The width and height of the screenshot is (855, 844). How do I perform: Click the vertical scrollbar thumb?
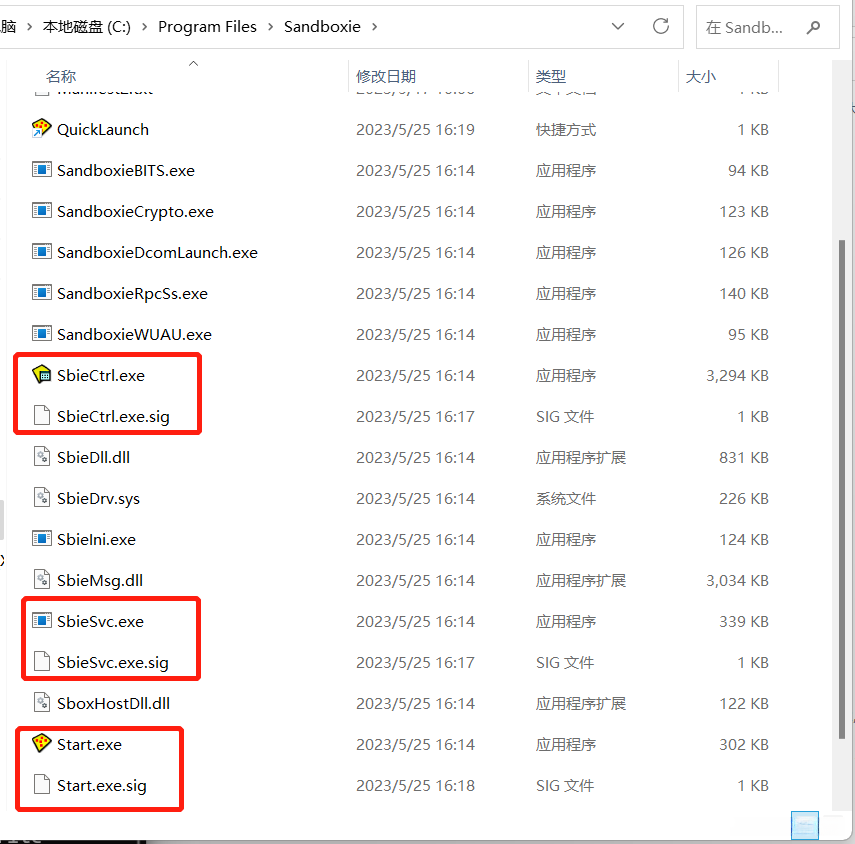pyautogui.click(x=842, y=489)
